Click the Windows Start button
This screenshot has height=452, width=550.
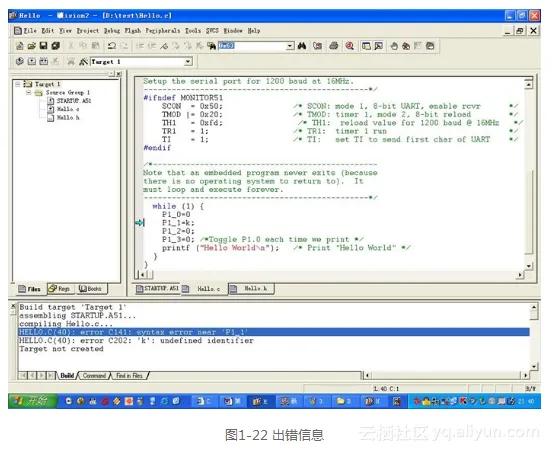[x=33, y=401]
